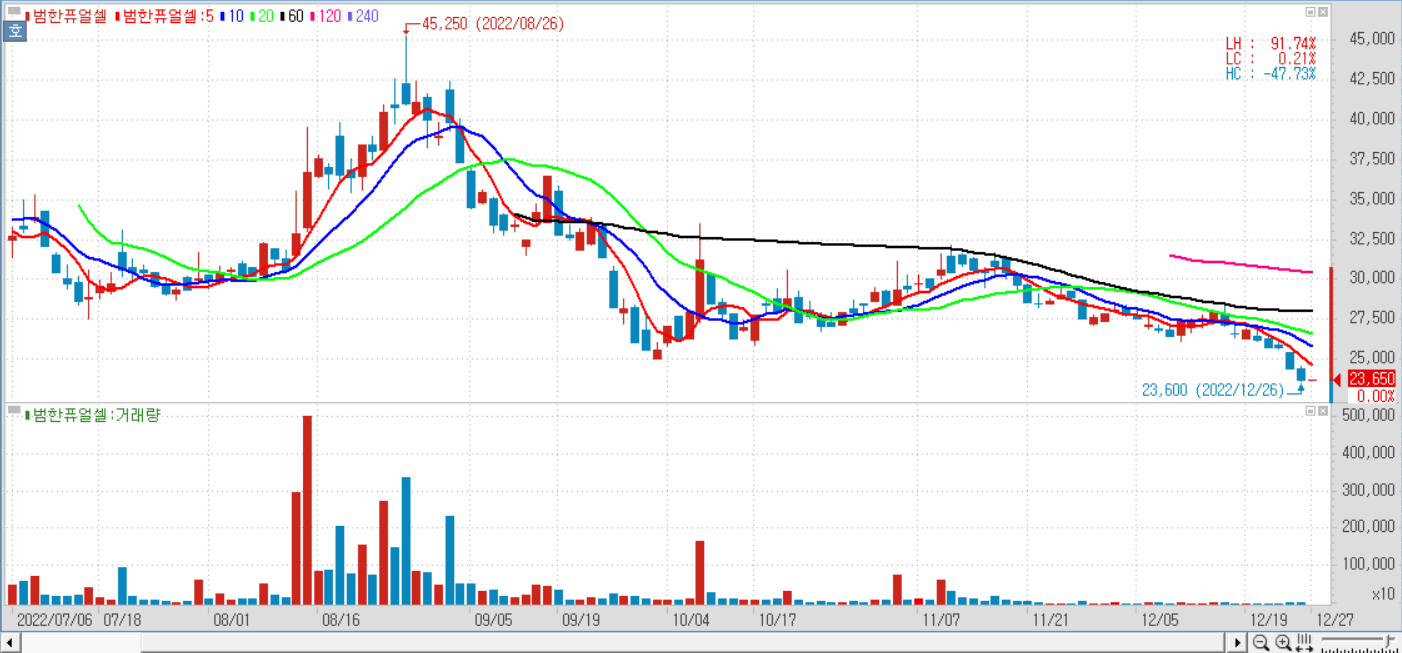
Task: Click the 0.00% change label
Action: point(1376,395)
